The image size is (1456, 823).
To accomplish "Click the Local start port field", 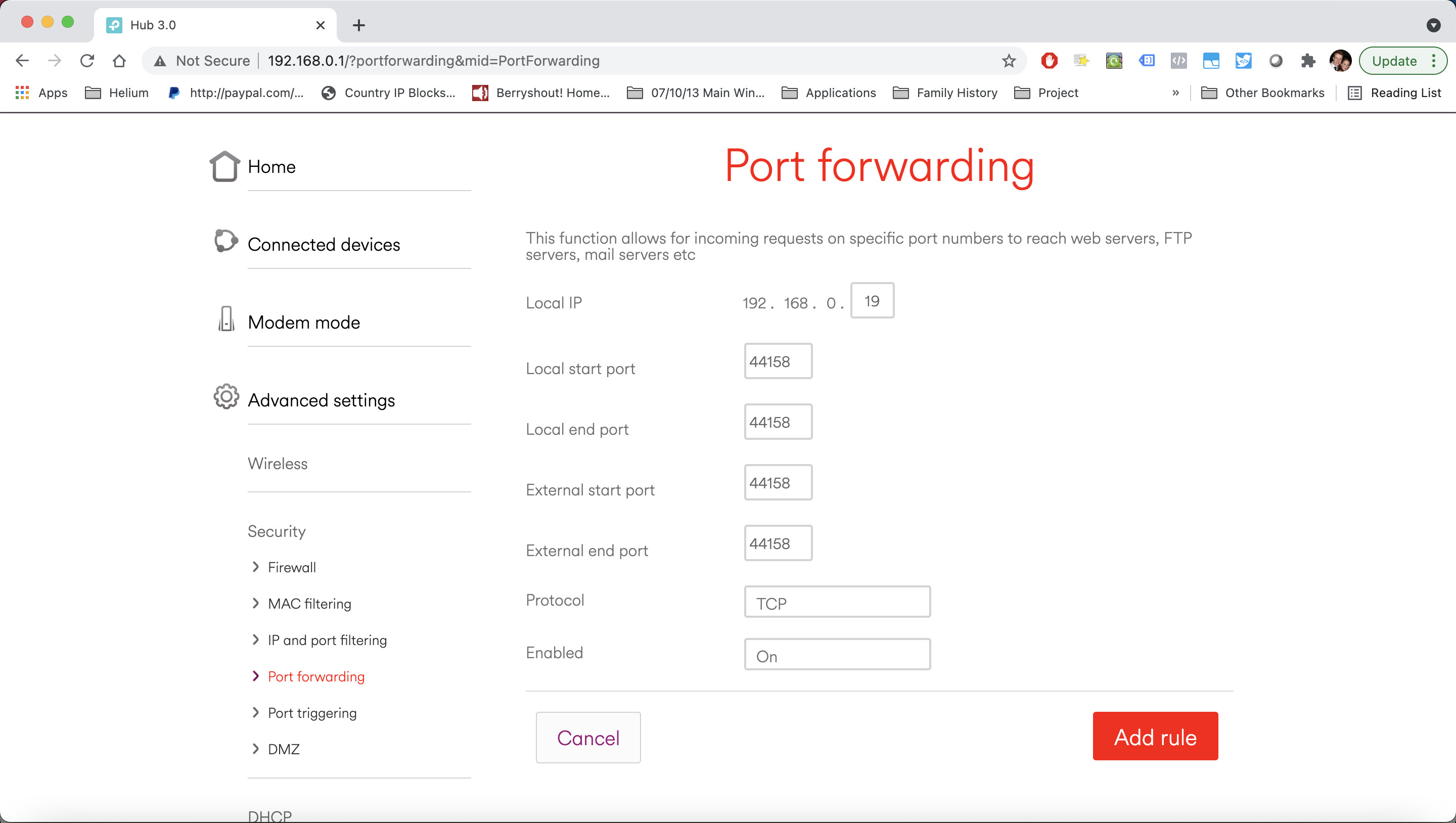I will point(778,361).
